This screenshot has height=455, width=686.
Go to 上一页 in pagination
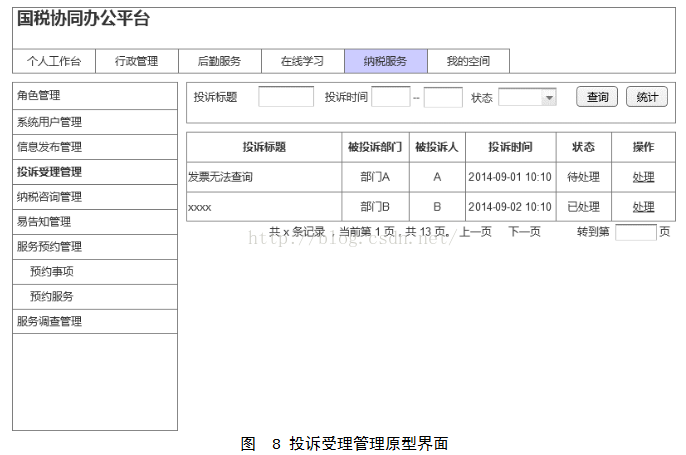point(476,231)
